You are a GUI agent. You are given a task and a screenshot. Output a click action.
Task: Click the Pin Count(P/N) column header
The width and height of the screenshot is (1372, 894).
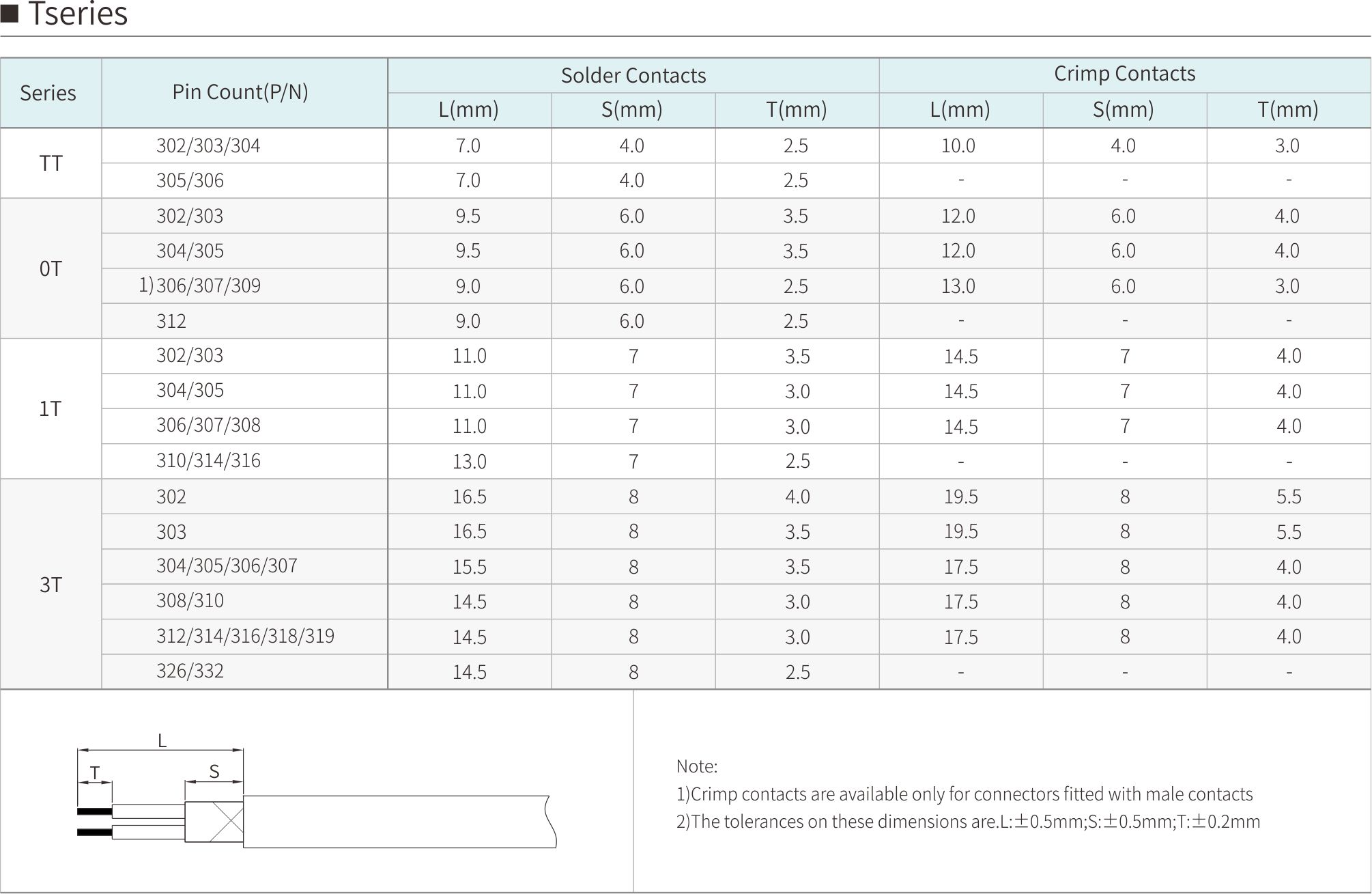(240, 92)
